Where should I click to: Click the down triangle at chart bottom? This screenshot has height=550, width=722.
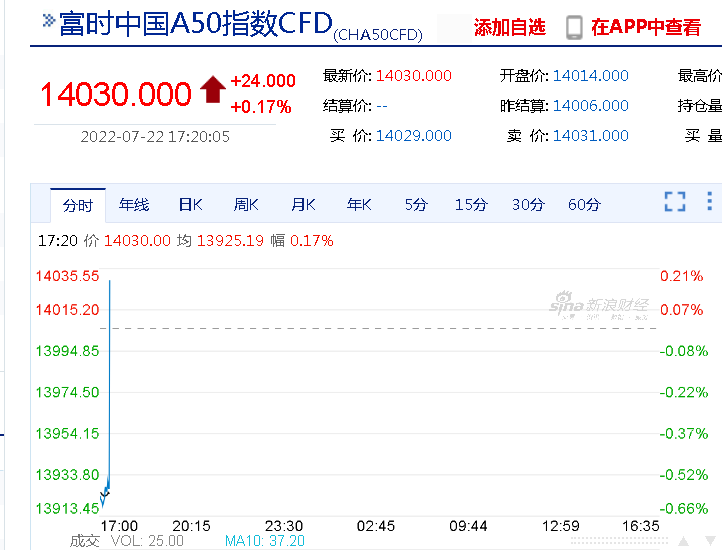(710, 541)
